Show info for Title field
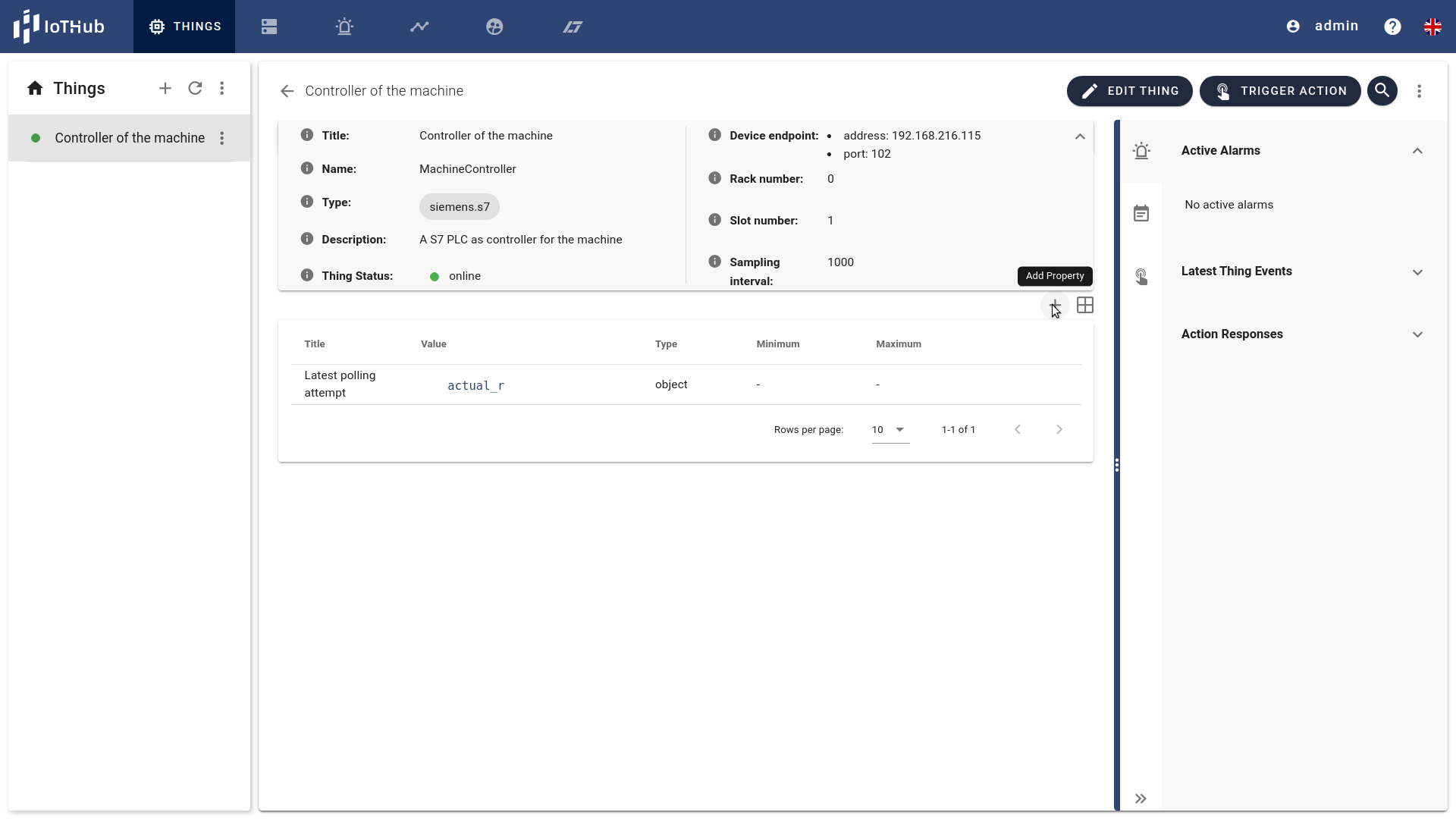The height and width of the screenshot is (819, 1456). [x=307, y=135]
